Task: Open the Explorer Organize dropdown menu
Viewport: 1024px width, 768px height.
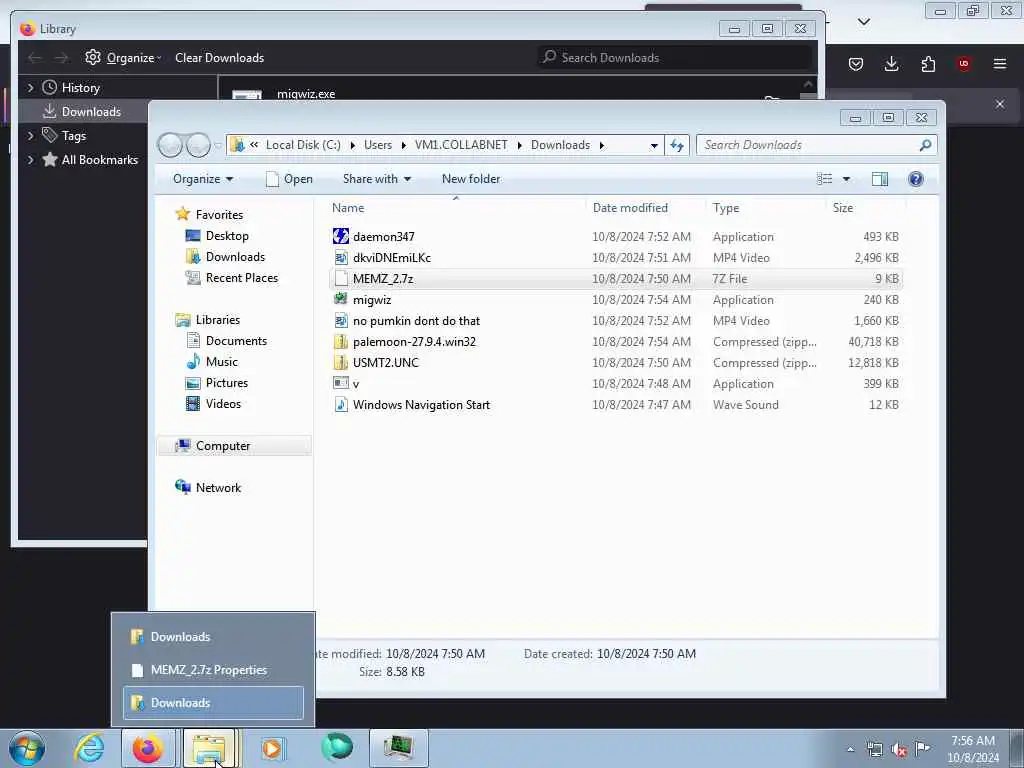Action: pos(202,179)
